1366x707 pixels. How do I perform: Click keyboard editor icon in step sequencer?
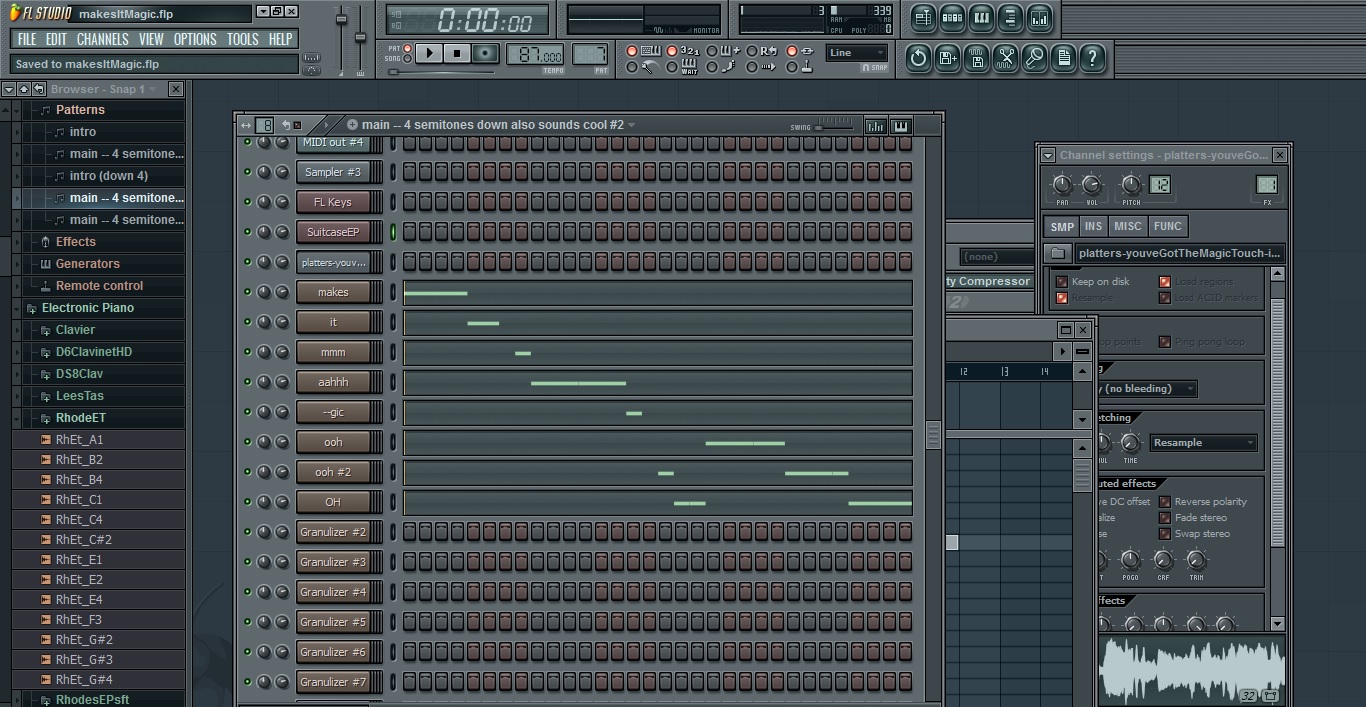tap(900, 126)
